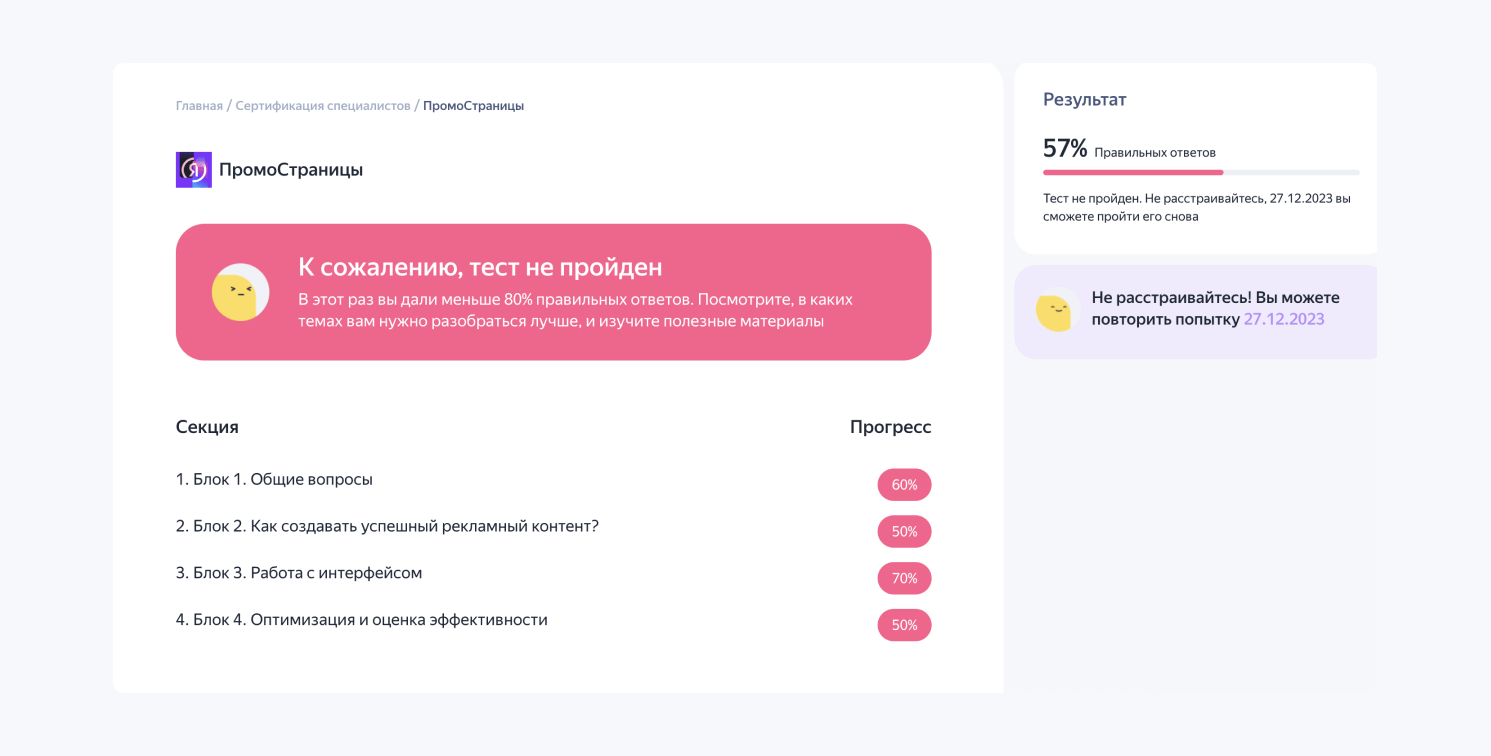
Task: Click the 60% progress badge
Action: point(904,485)
